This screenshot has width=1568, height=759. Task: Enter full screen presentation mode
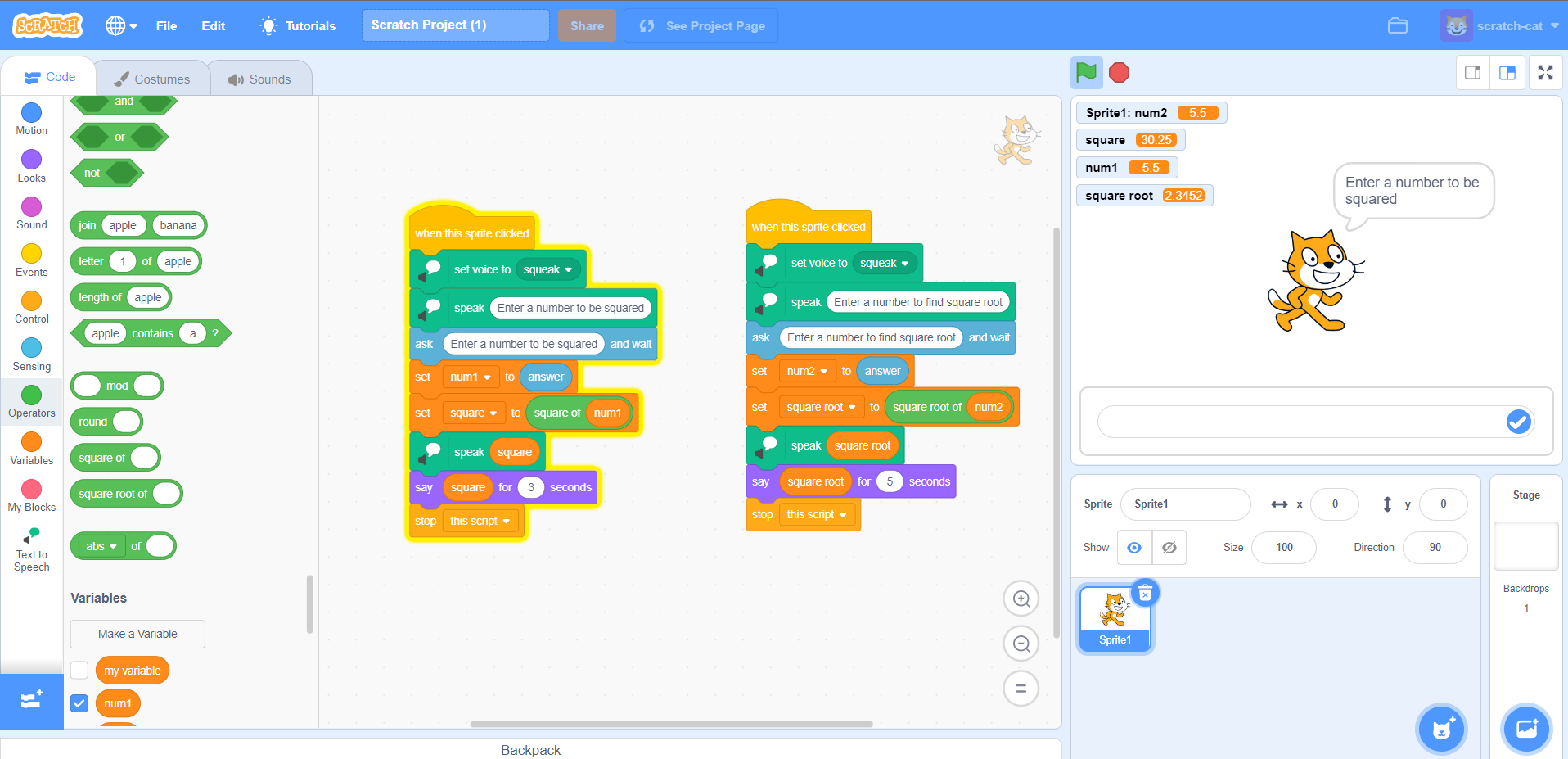click(x=1545, y=73)
